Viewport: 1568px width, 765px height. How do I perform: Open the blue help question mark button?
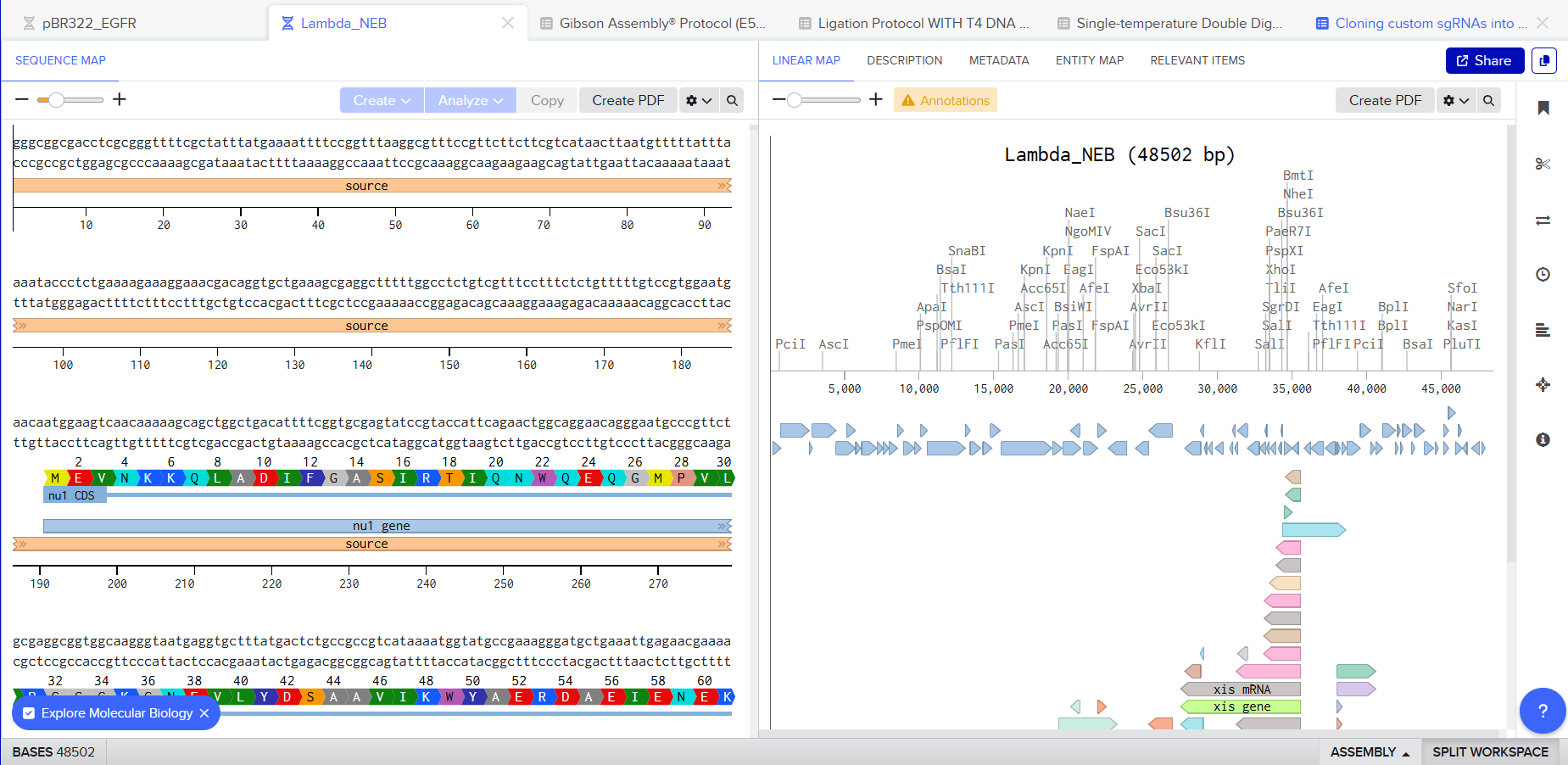coord(1542,711)
